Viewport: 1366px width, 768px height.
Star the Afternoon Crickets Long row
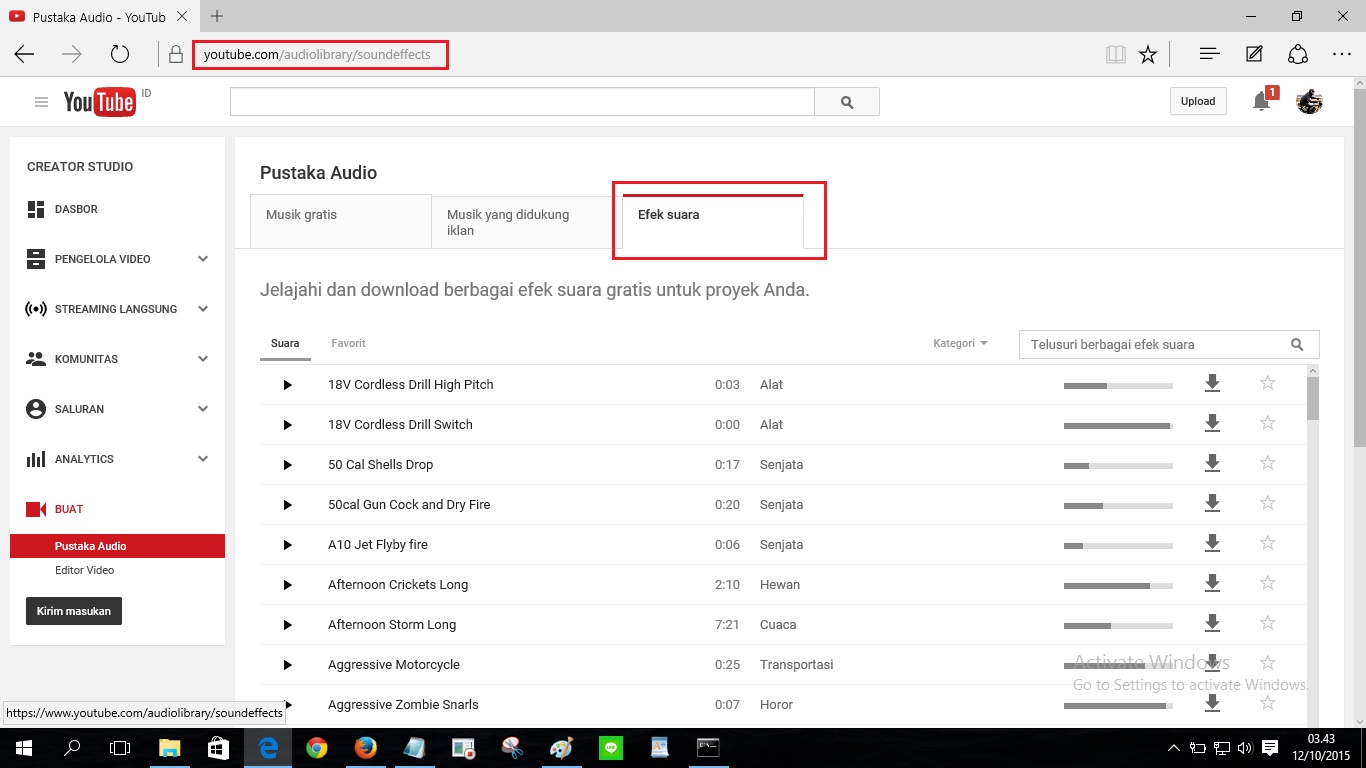point(1268,583)
